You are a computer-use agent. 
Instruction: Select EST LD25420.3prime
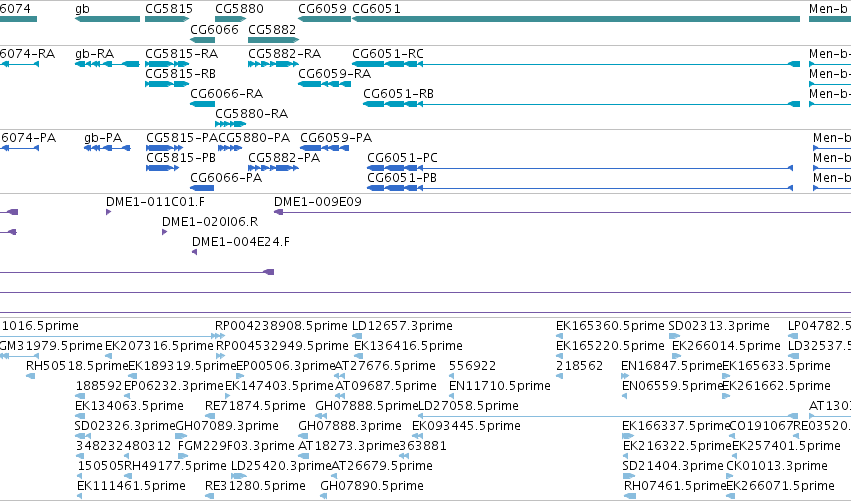(x=281, y=466)
